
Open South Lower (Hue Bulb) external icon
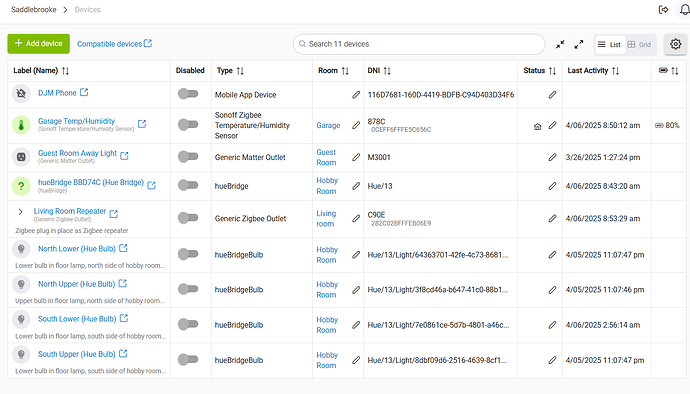pos(124,318)
